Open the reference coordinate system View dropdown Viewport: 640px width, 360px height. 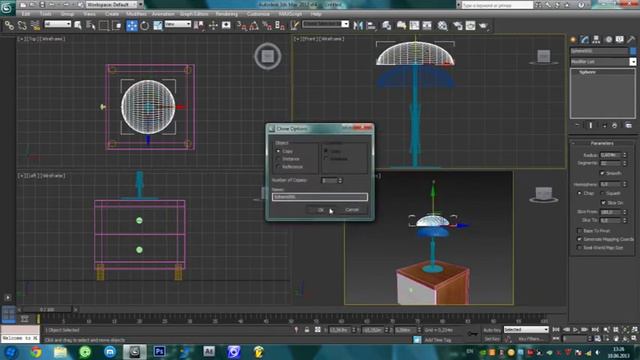pos(178,24)
